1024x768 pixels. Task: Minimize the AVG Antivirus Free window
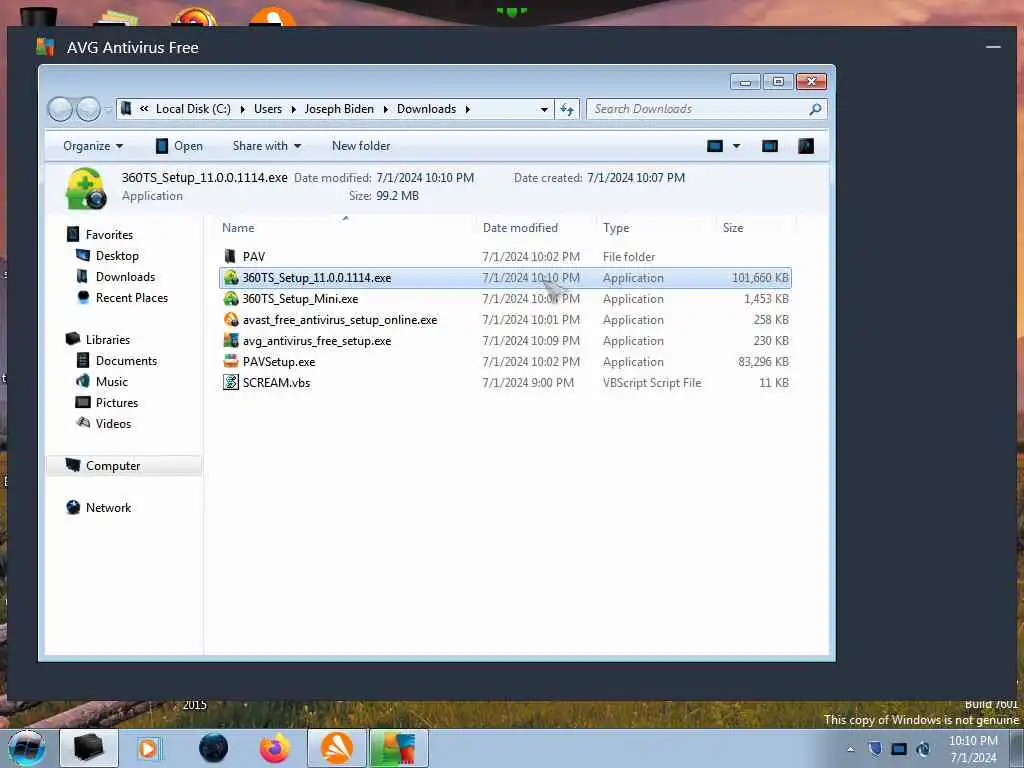[x=993, y=47]
